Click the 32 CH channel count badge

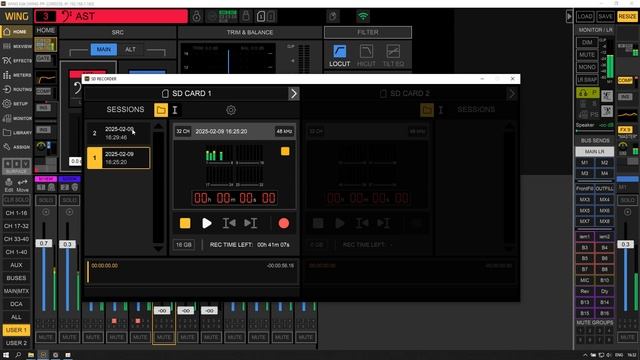[x=183, y=131]
